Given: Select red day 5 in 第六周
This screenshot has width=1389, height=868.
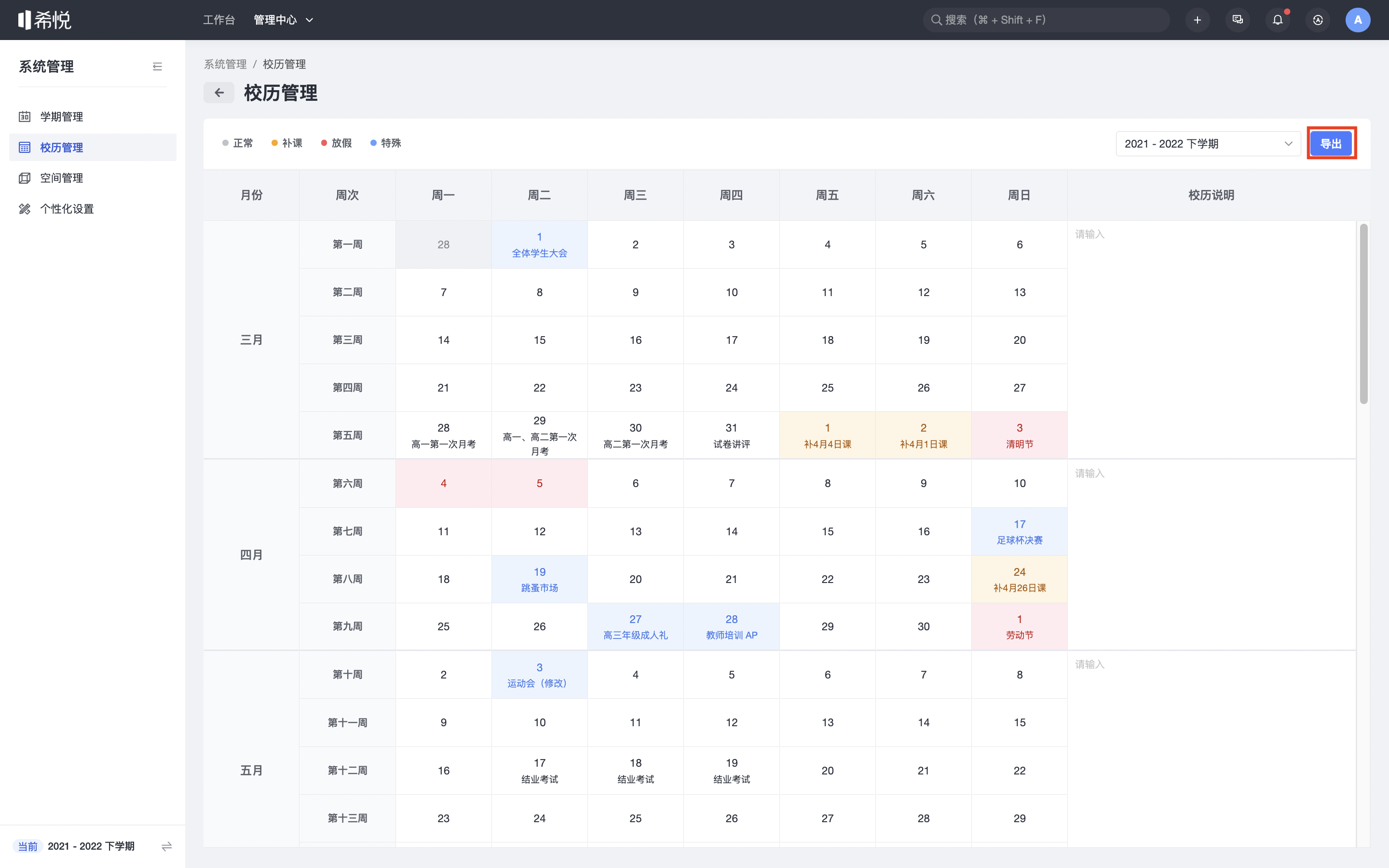Looking at the screenshot, I should 540,483.
